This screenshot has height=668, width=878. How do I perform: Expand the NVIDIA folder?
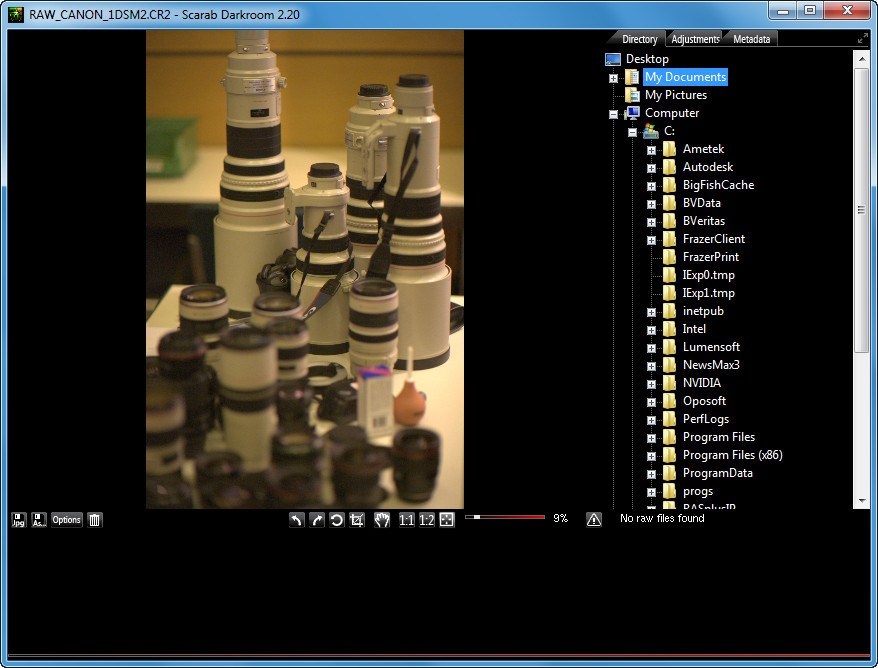[652, 383]
